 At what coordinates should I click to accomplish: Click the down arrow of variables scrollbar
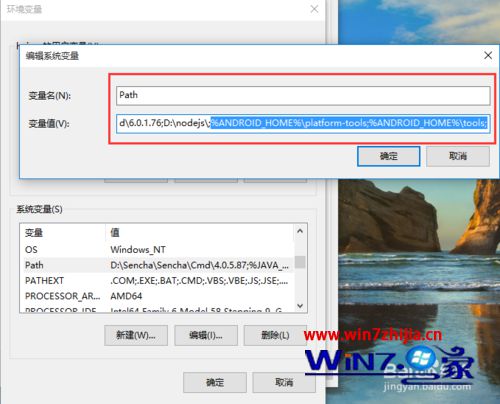coord(300,306)
